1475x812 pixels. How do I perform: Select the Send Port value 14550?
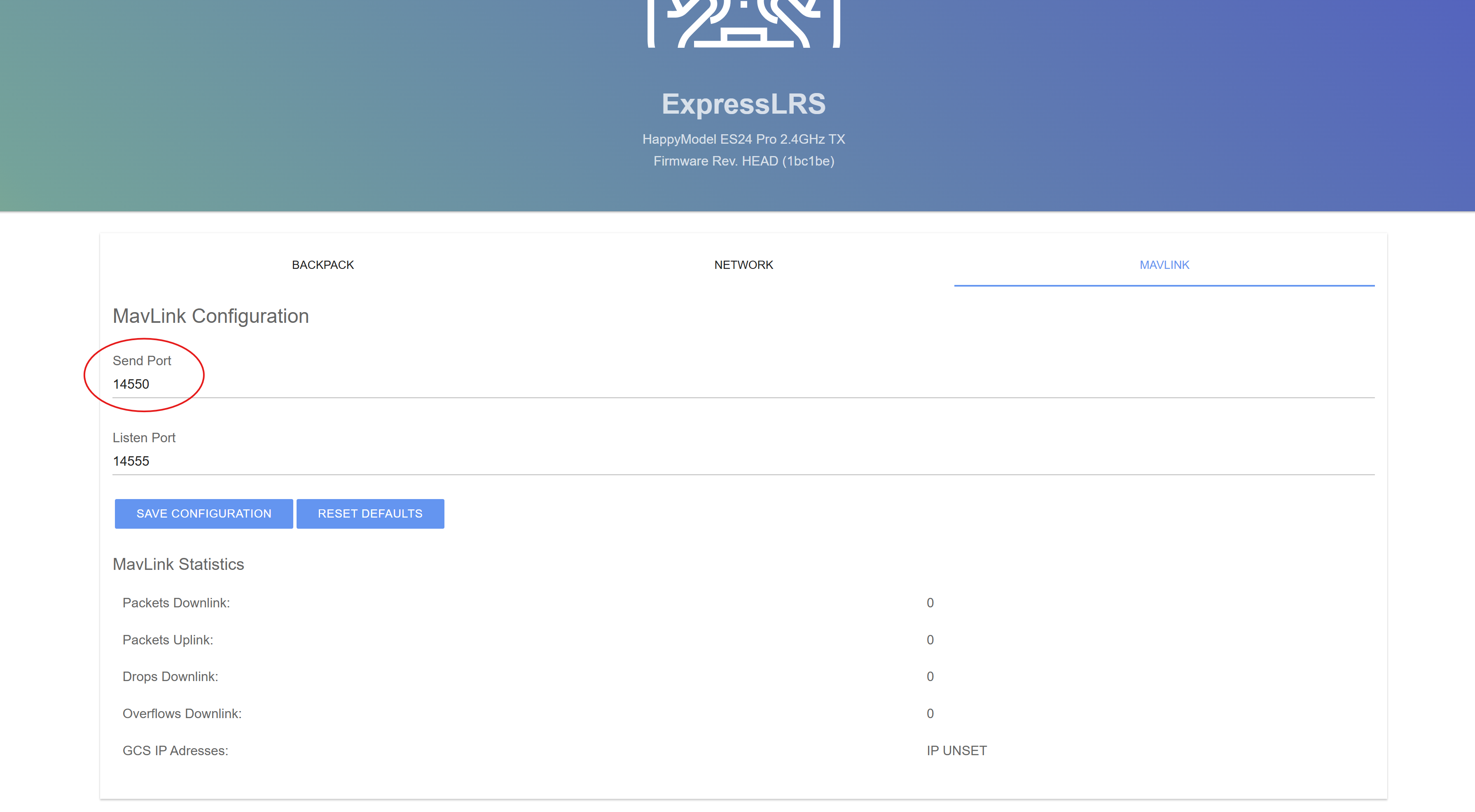(132, 384)
